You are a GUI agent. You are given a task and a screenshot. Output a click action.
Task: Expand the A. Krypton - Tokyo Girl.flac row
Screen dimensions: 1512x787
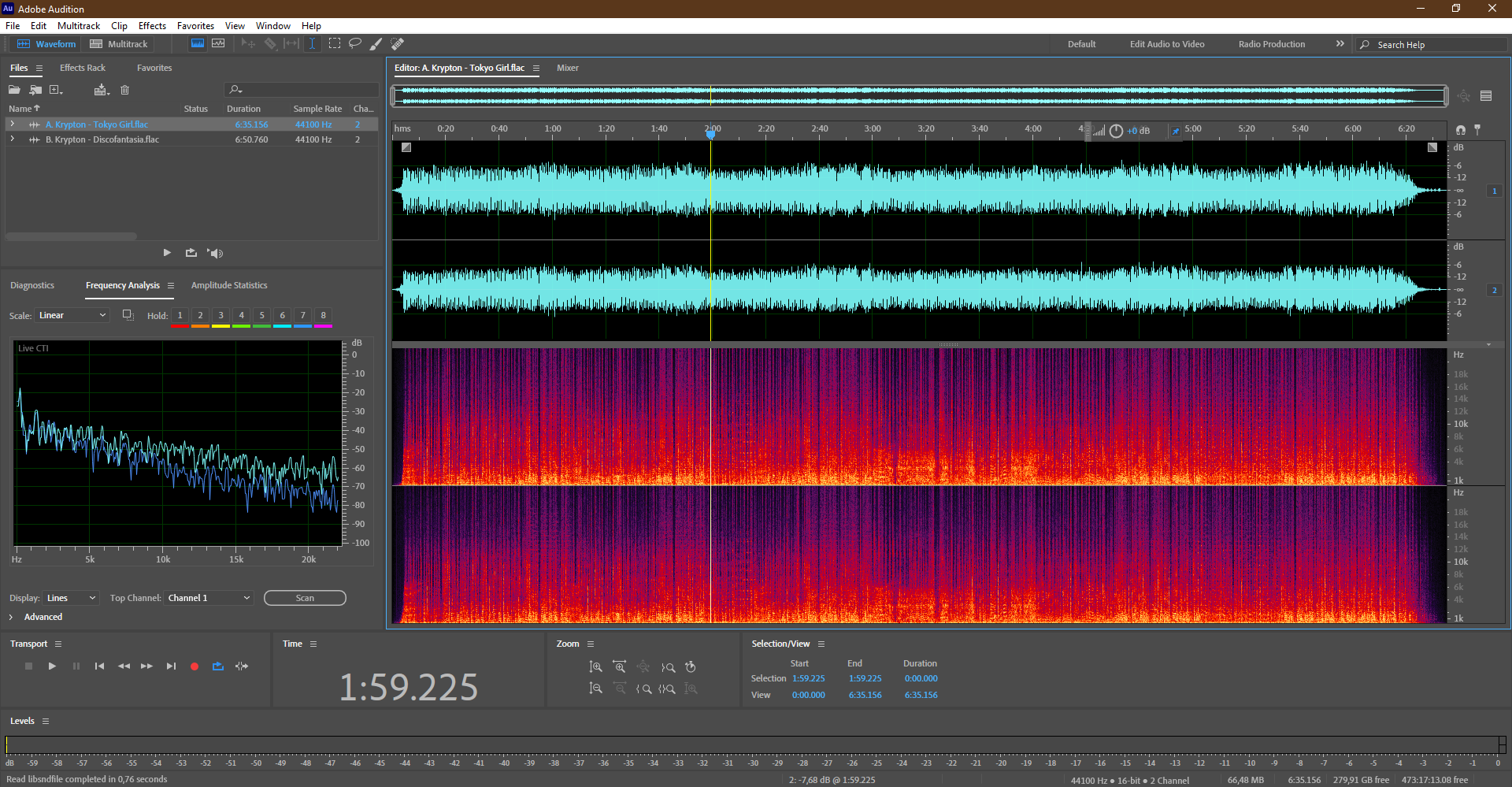click(12, 124)
